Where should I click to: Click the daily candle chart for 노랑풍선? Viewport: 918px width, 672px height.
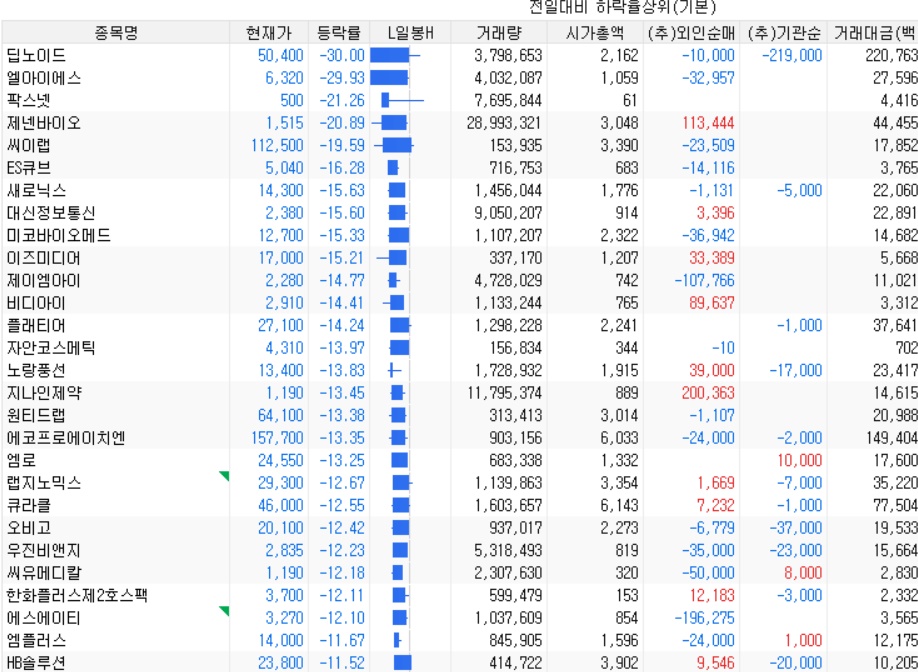395,371
